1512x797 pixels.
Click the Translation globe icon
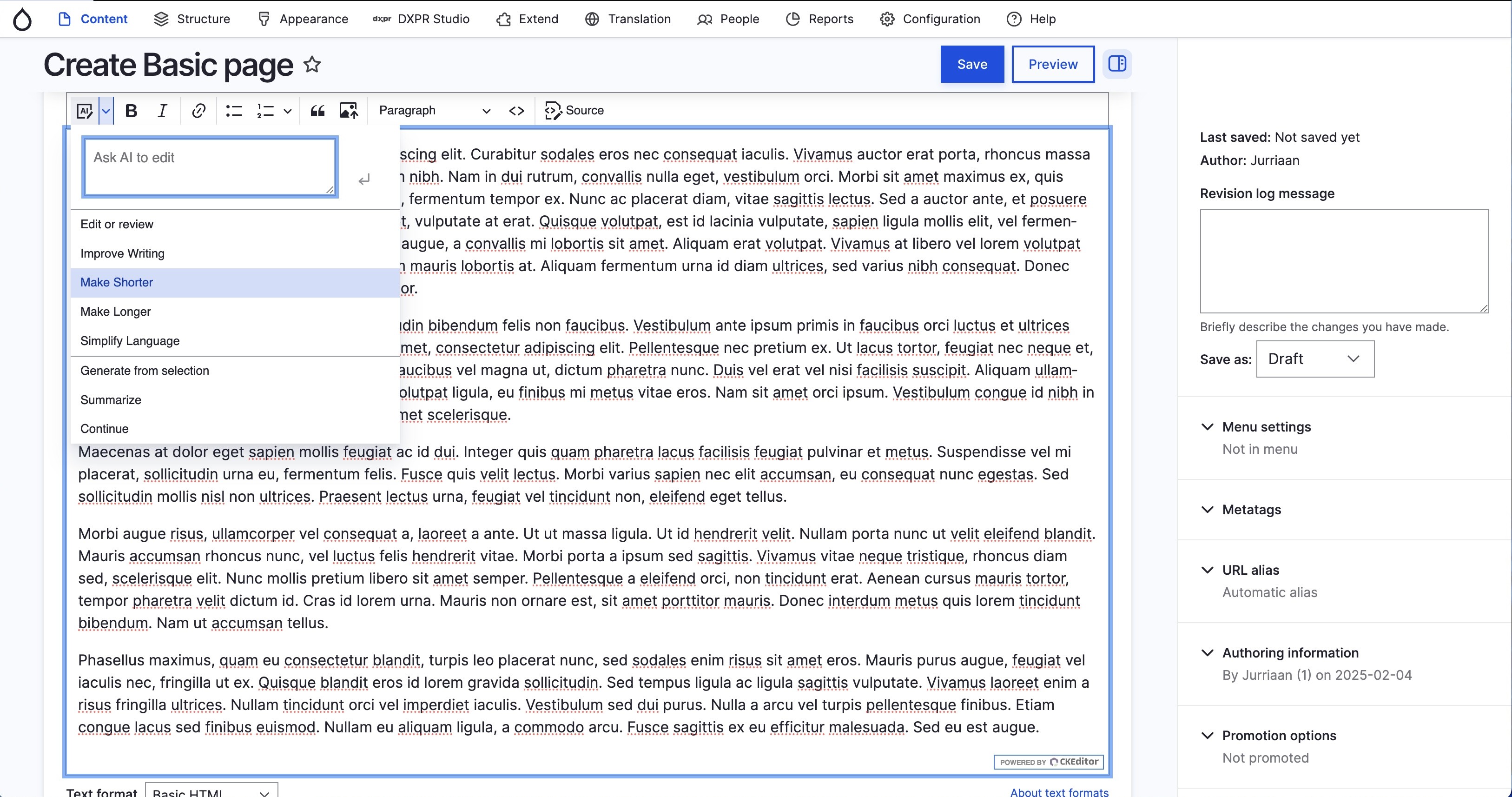click(592, 19)
